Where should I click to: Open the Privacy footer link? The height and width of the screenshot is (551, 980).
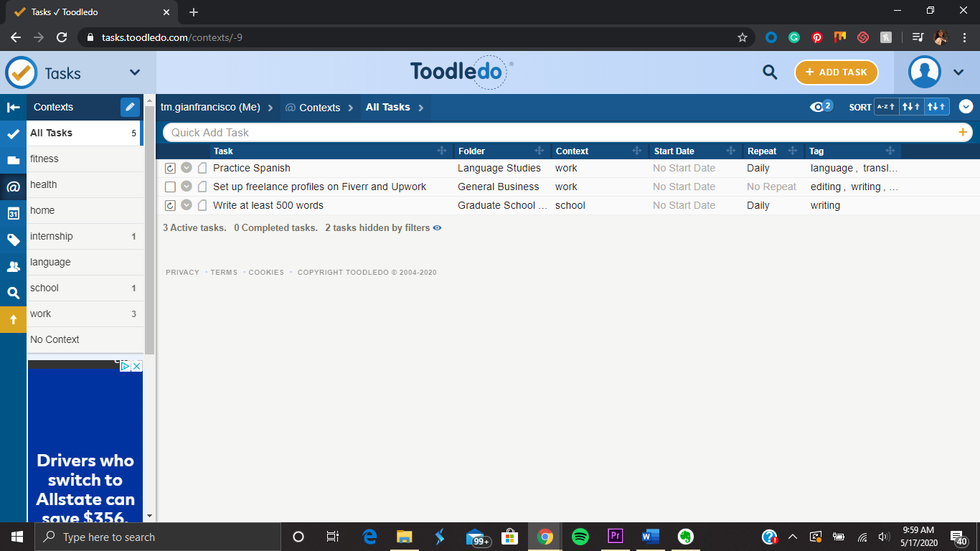pyautogui.click(x=182, y=272)
